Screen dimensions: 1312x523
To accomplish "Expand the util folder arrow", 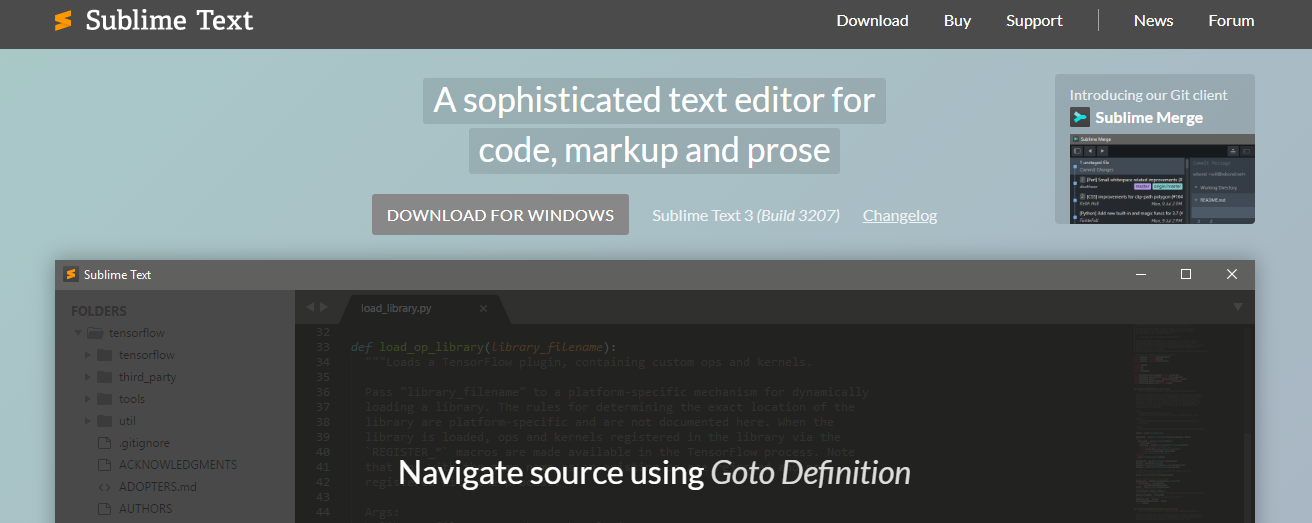I will point(88,421).
